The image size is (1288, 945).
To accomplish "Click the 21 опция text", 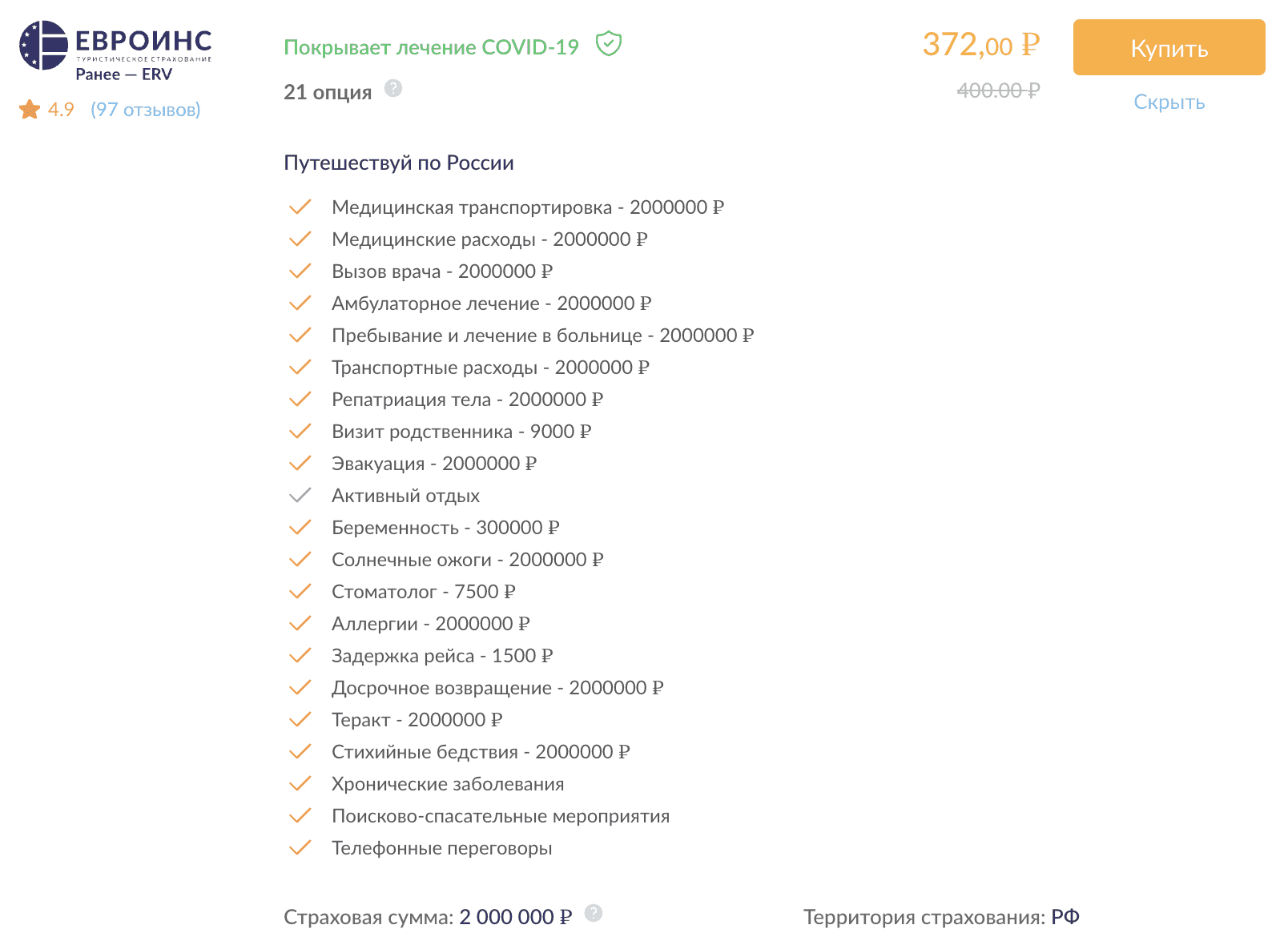I will pyautogui.click(x=328, y=92).
